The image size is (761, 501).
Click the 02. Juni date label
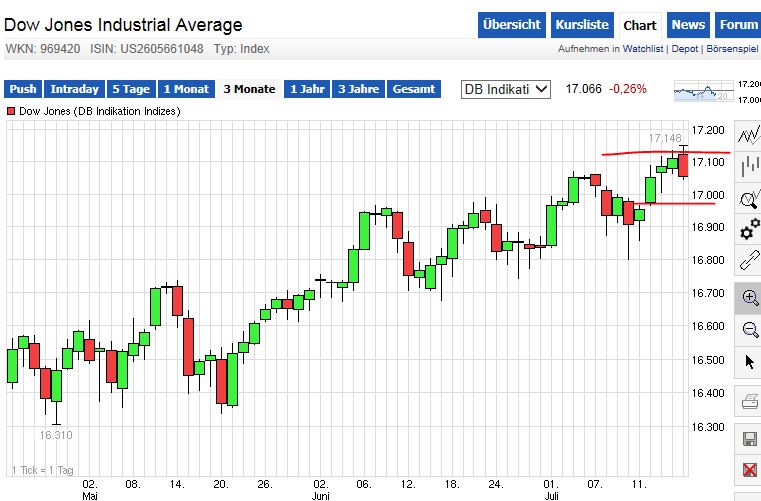point(320,490)
